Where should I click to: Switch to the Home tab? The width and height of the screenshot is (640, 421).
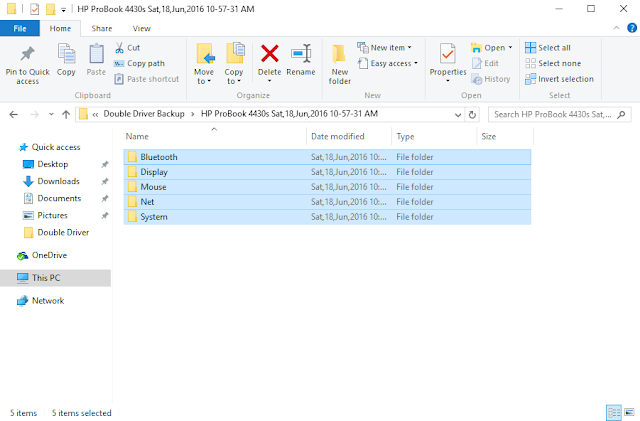click(x=60, y=28)
